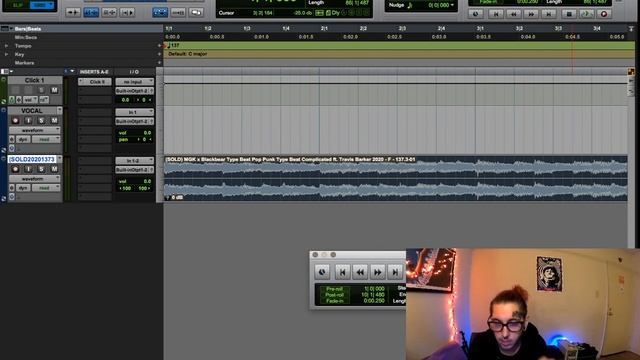Open the Click 1 input selector 'no input'
The height and width of the screenshot is (360, 640).
click(x=134, y=82)
